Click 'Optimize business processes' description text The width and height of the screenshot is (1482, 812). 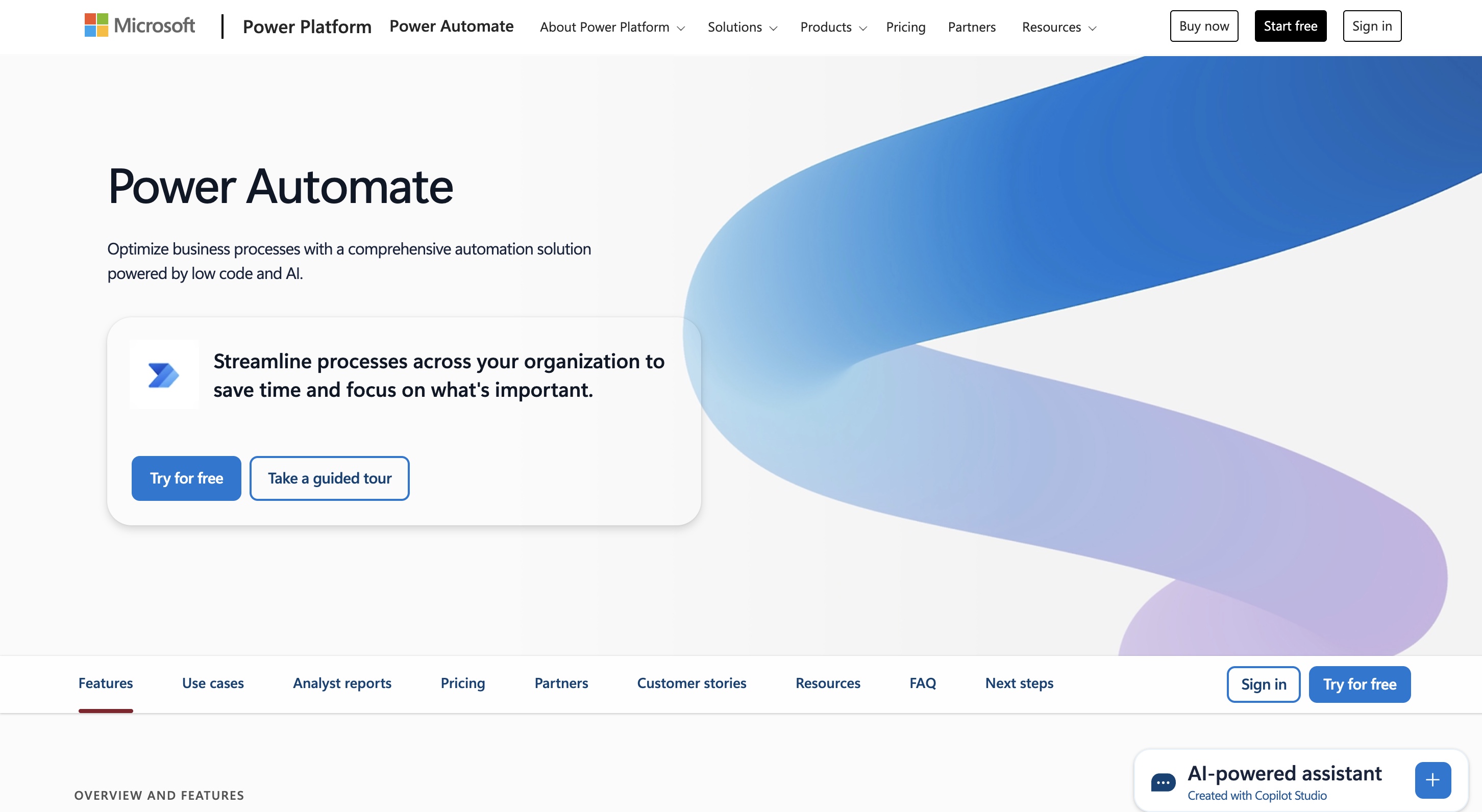pos(349,261)
